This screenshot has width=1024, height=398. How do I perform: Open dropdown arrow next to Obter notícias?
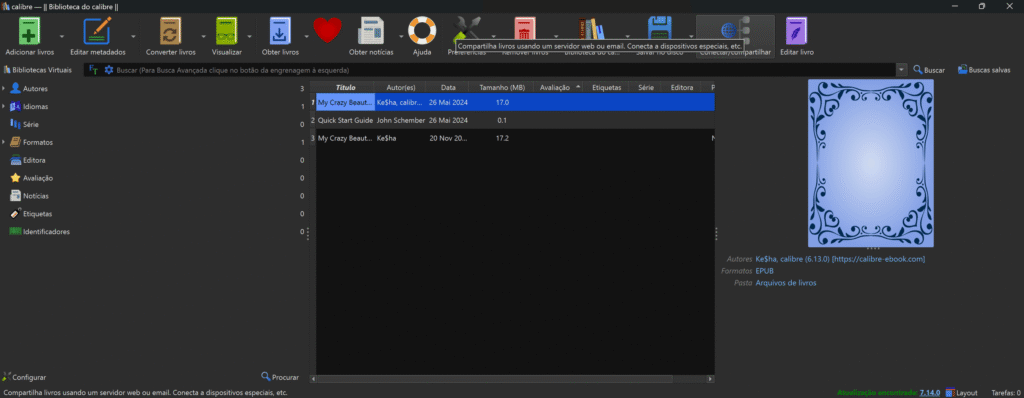pyautogui.click(x=401, y=37)
